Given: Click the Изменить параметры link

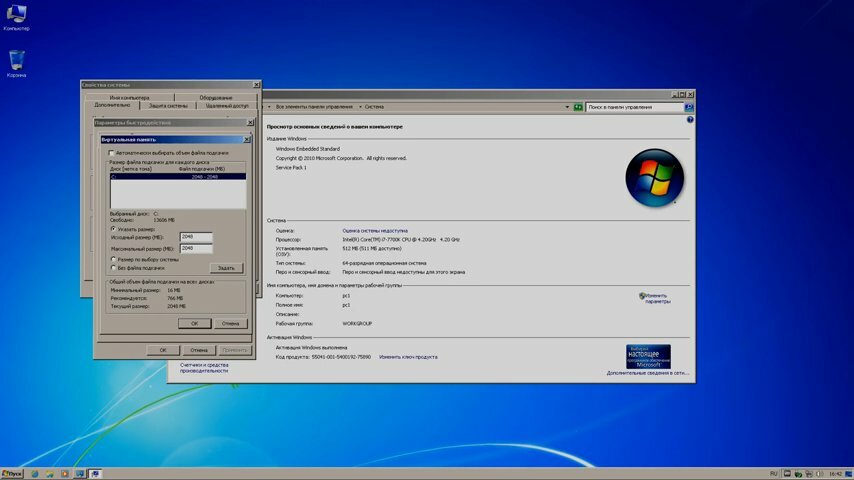Looking at the screenshot, I should pos(657,299).
